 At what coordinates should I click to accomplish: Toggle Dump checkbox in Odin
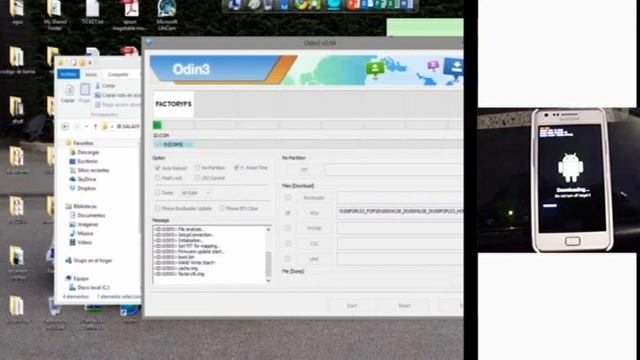(x=158, y=193)
